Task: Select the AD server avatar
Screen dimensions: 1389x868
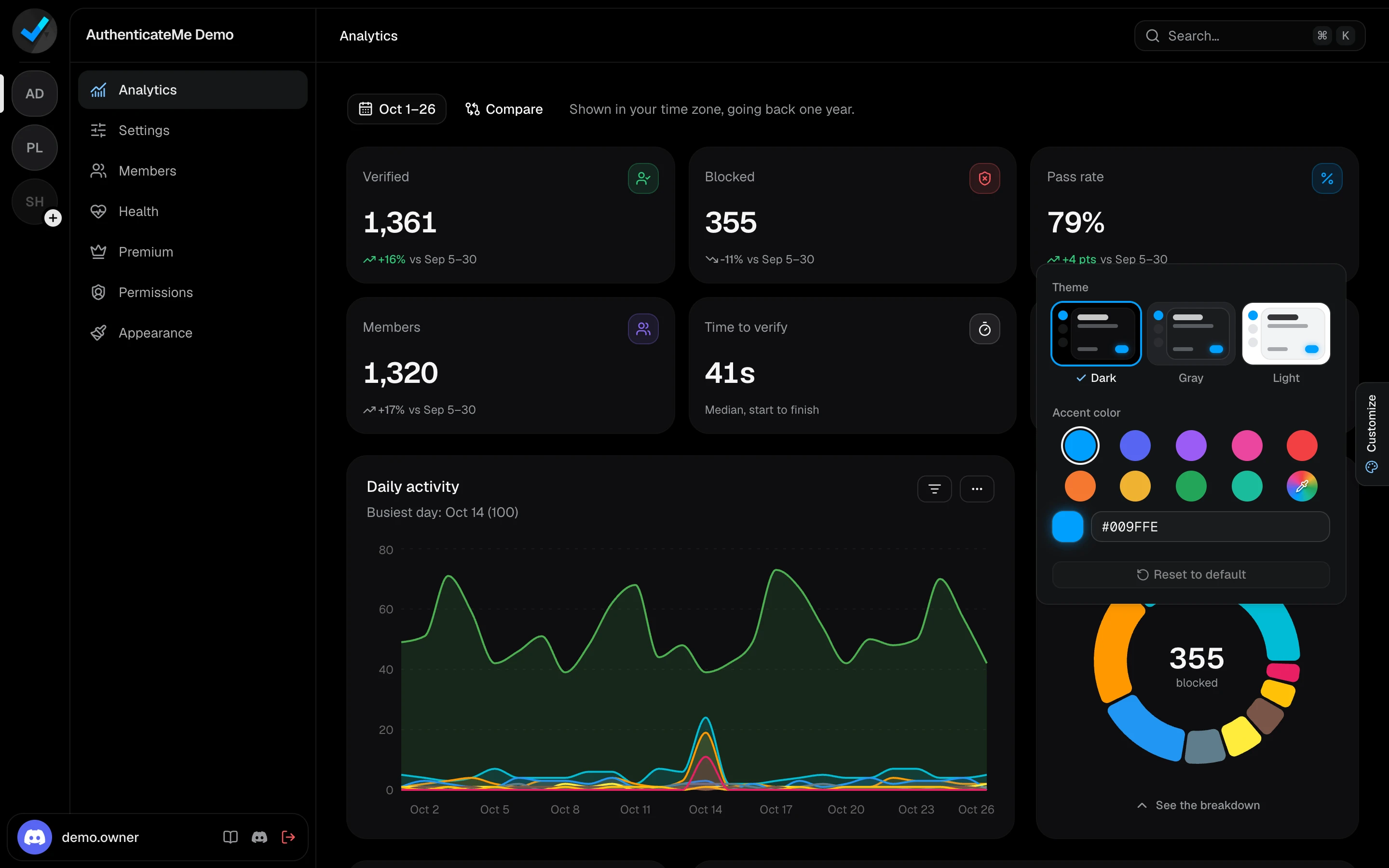Action: 34,94
